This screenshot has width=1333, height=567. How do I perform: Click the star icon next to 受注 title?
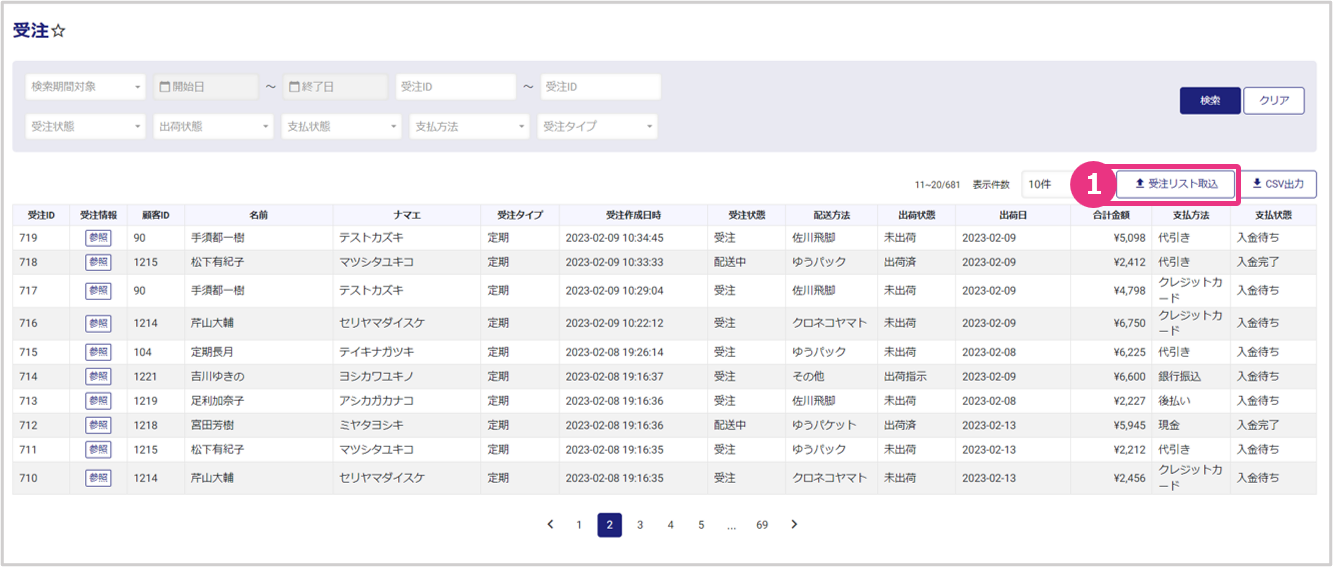coord(58,31)
